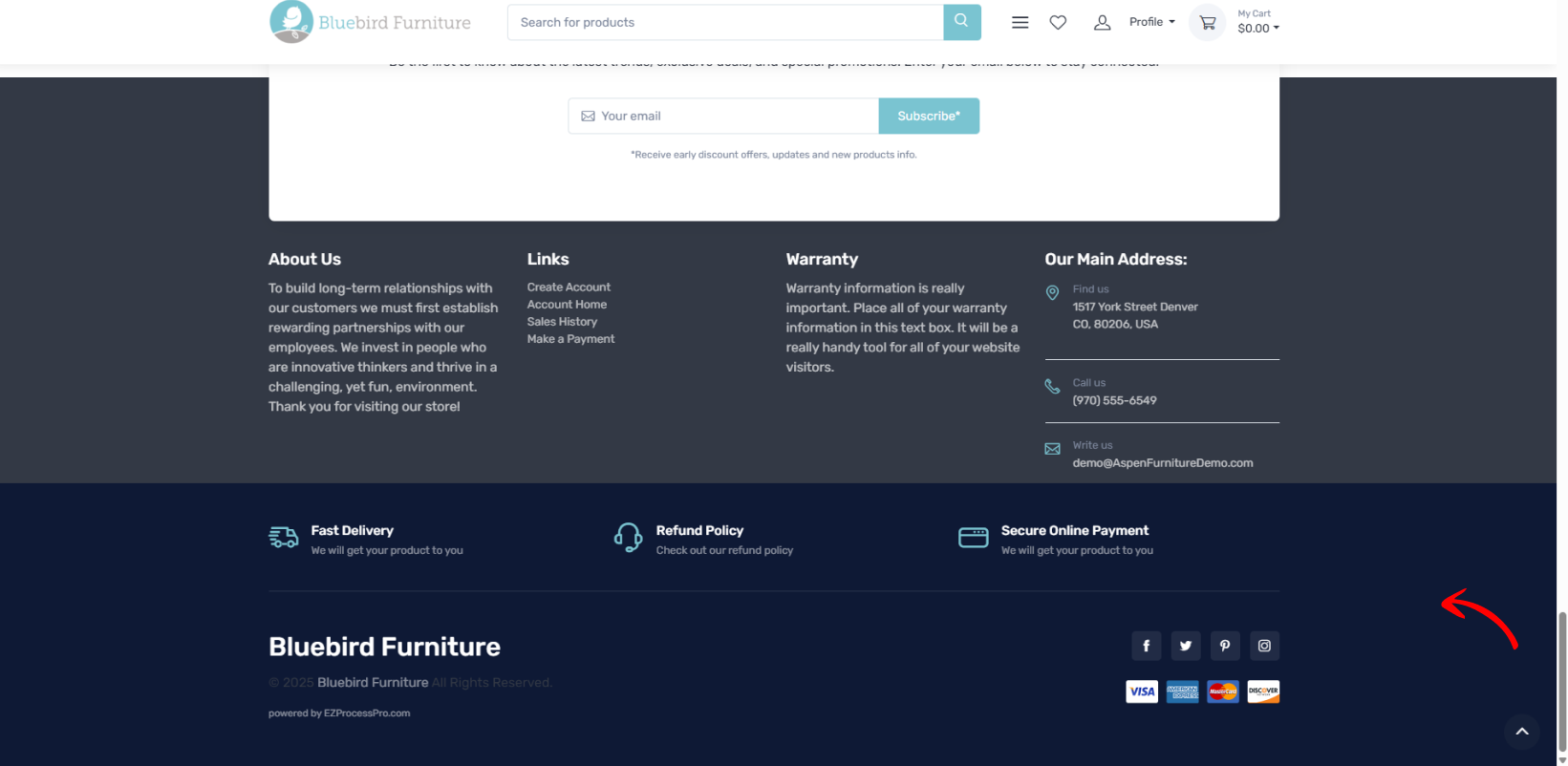Focus the Search for products field

tap(725, 22)
